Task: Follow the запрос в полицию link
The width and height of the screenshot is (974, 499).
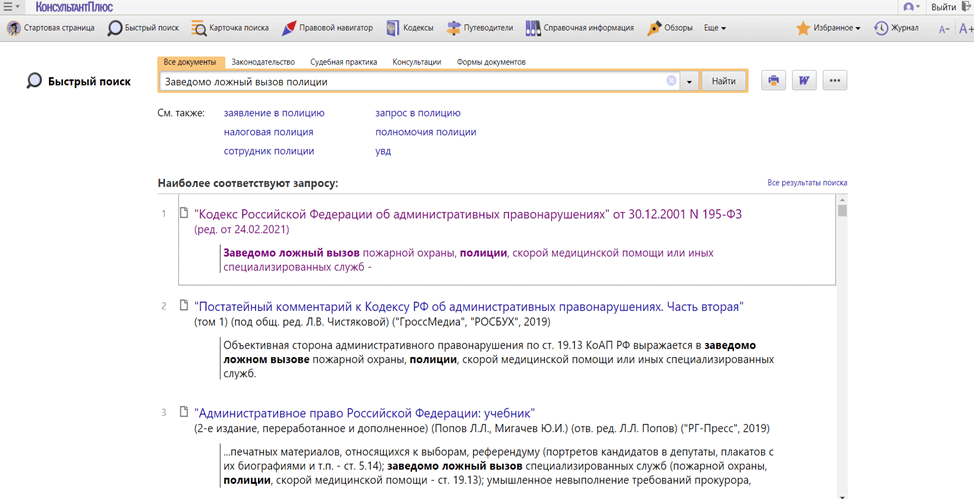Action: pyautogui.click(x=418, y=113)
